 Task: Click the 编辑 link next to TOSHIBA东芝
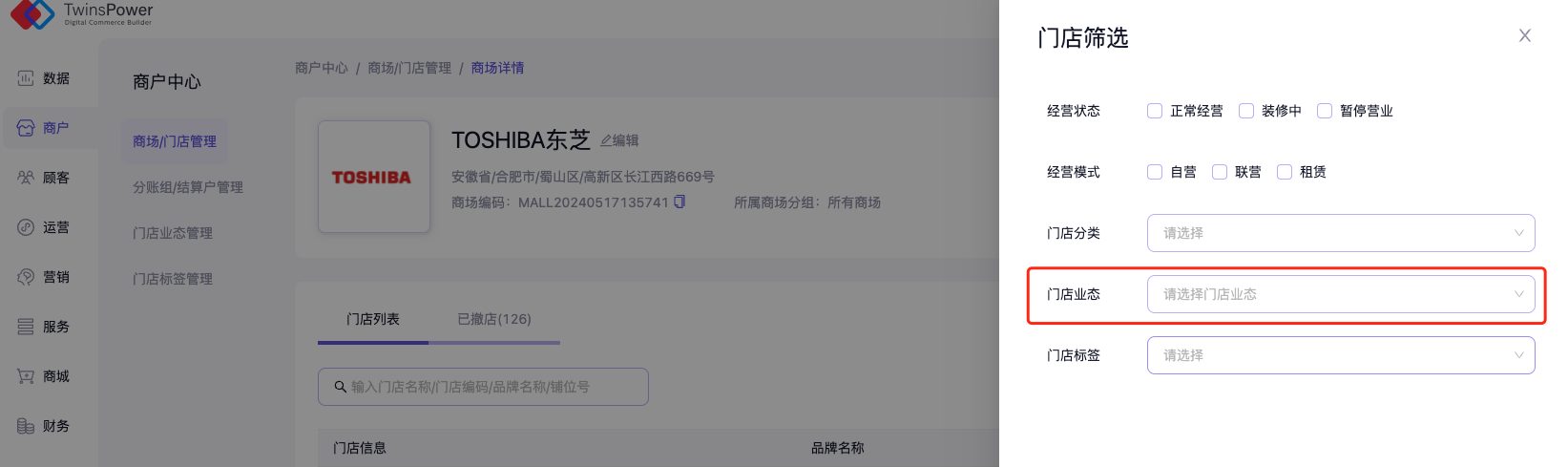[619, 140]
